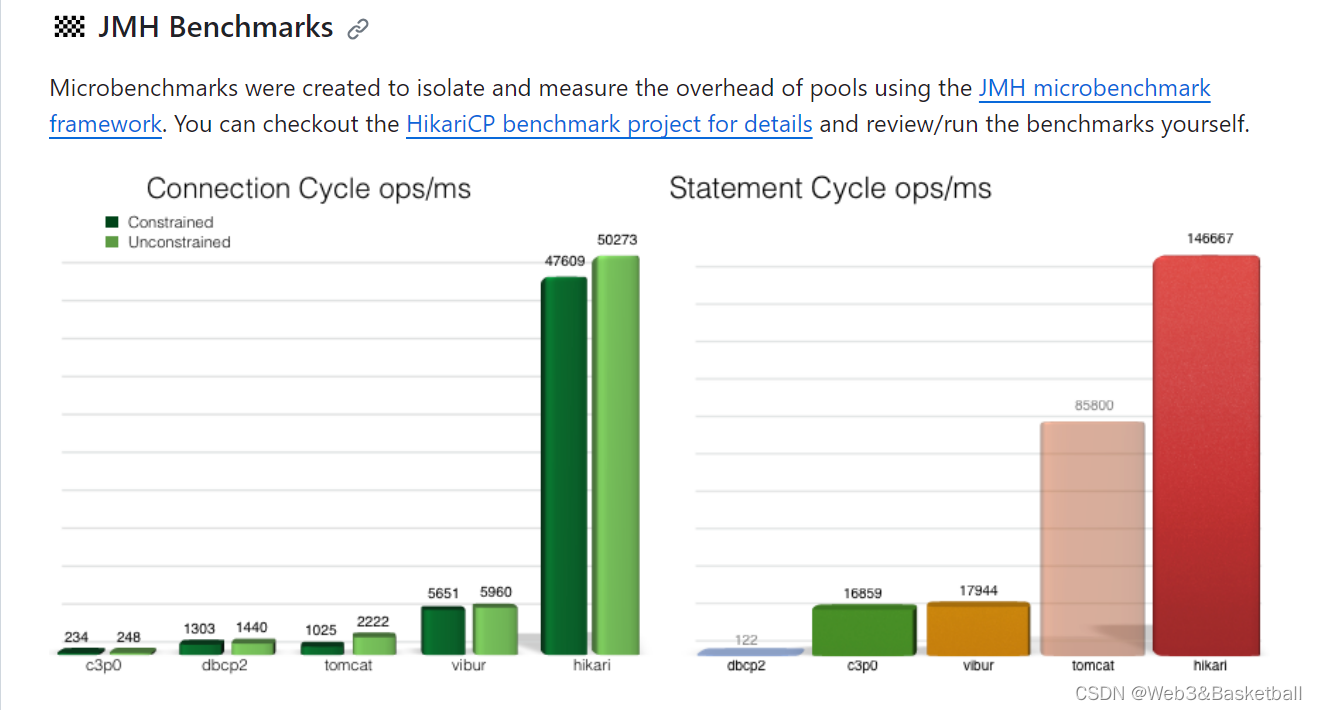The height and width of the screenshot is (710, 1317).
Task: Click the "Statement Cycle ops/ms" chart title
Action: point(830,188)
